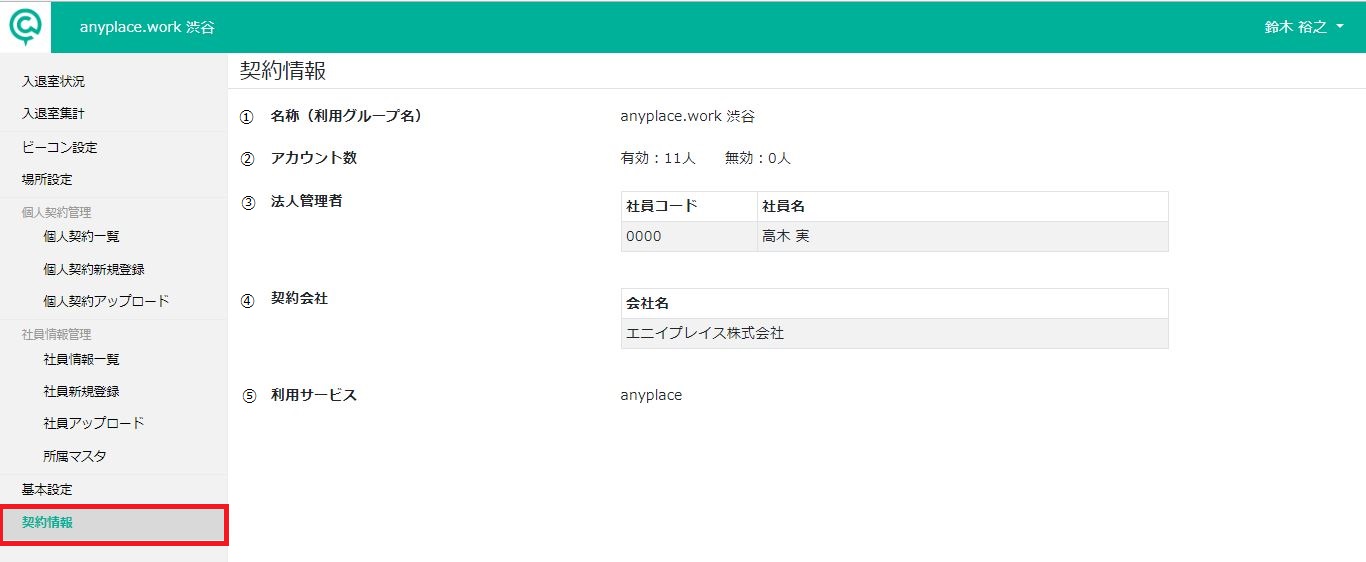Click the 契約情報 page heading
This screenshot has height=562, width=1366.
(283, 71)
